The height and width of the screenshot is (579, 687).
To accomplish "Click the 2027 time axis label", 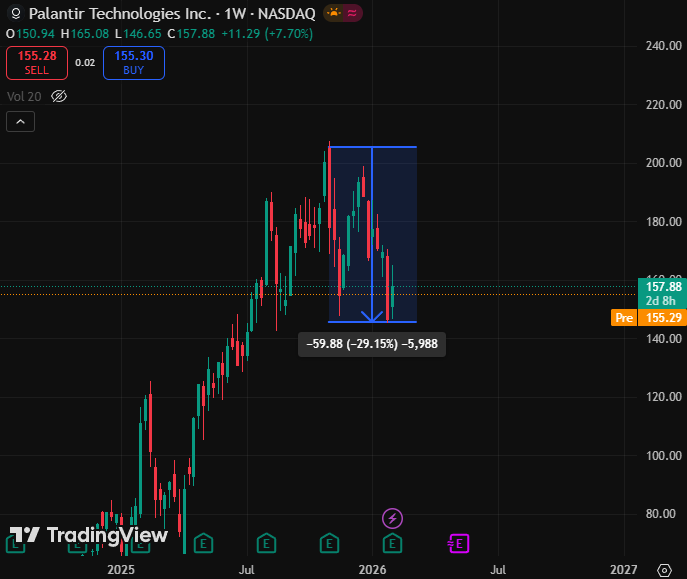I will pyautogui.click(x=623, y=570).
